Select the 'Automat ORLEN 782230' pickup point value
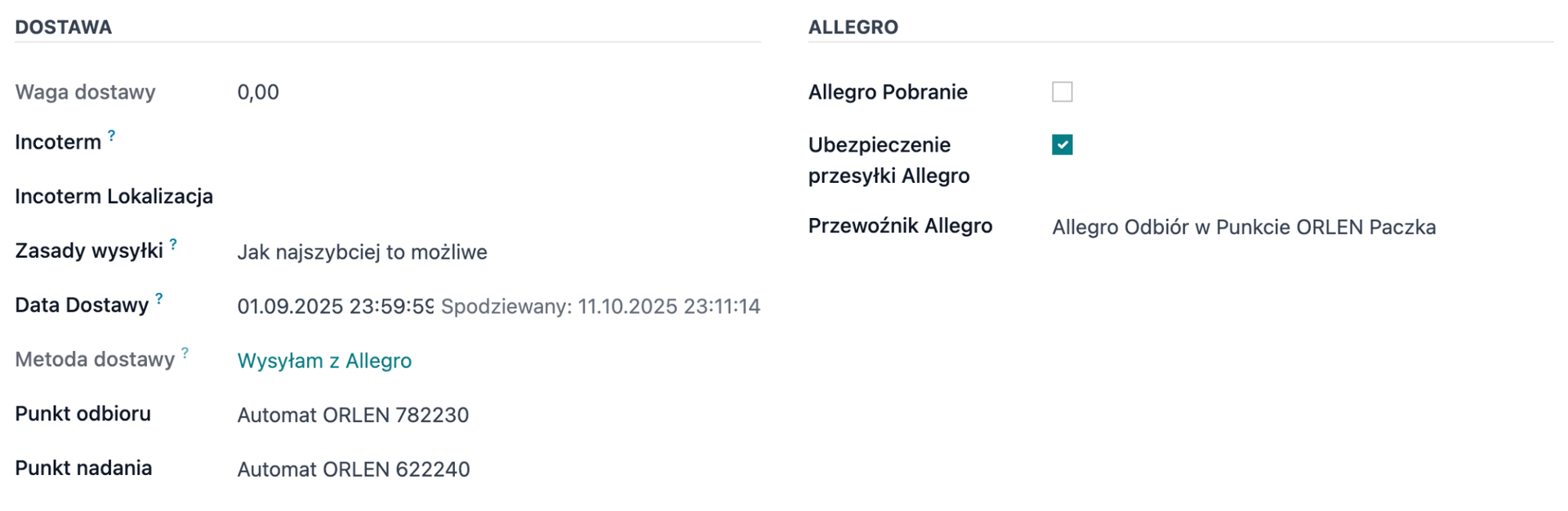 click(353, 415)
